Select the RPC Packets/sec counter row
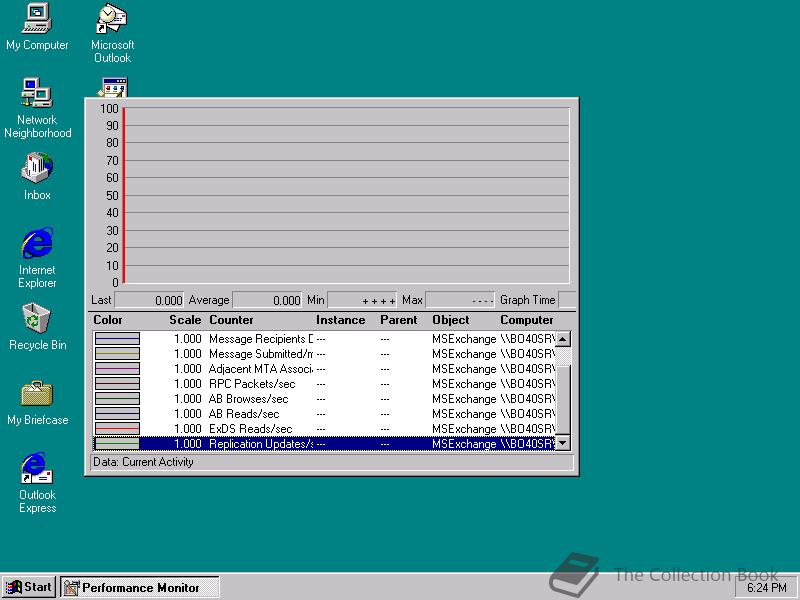This screenshot has width=800, height=600. [324, 384]
